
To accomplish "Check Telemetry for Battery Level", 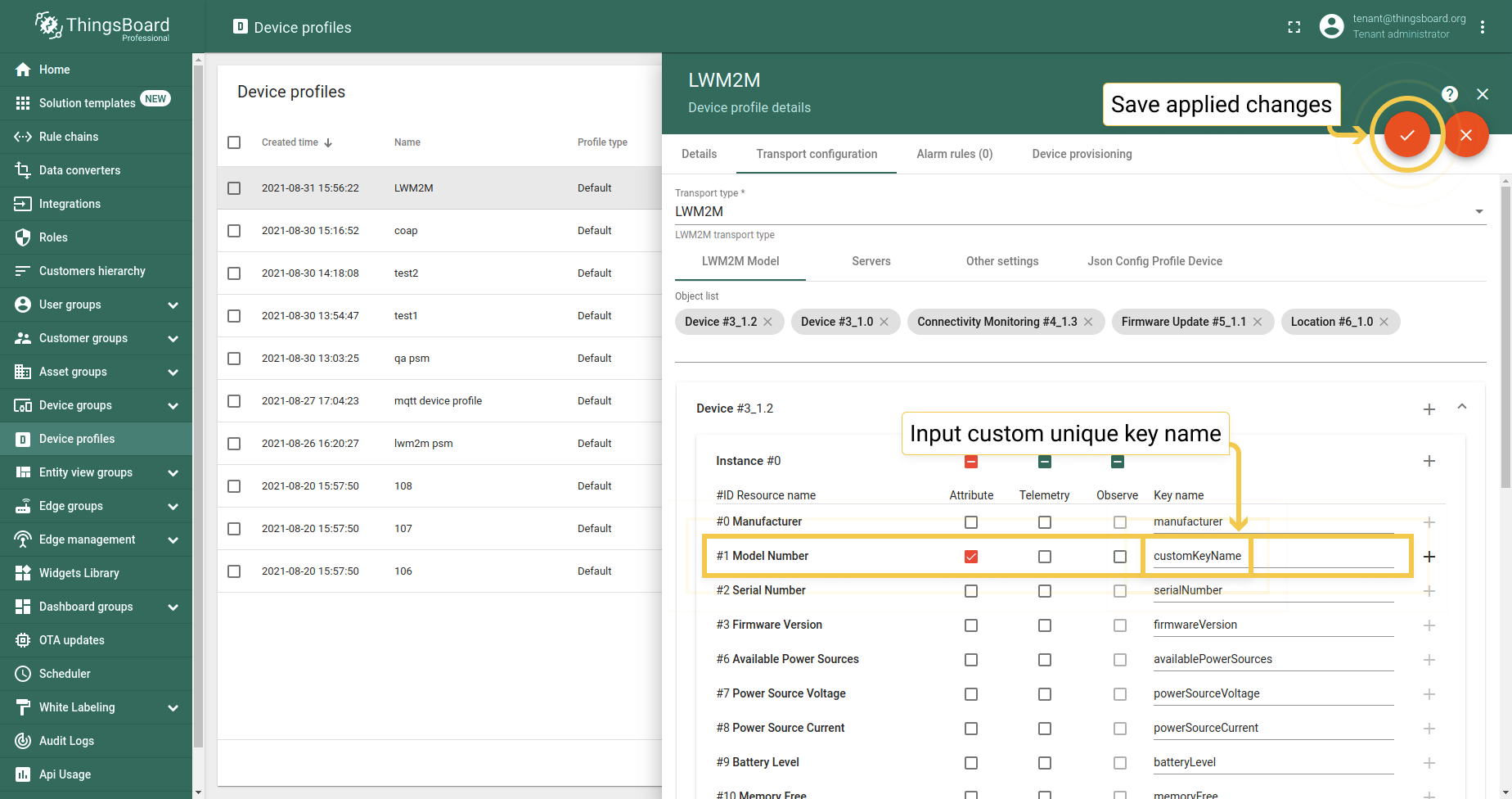I will (x=1045, y=763).
